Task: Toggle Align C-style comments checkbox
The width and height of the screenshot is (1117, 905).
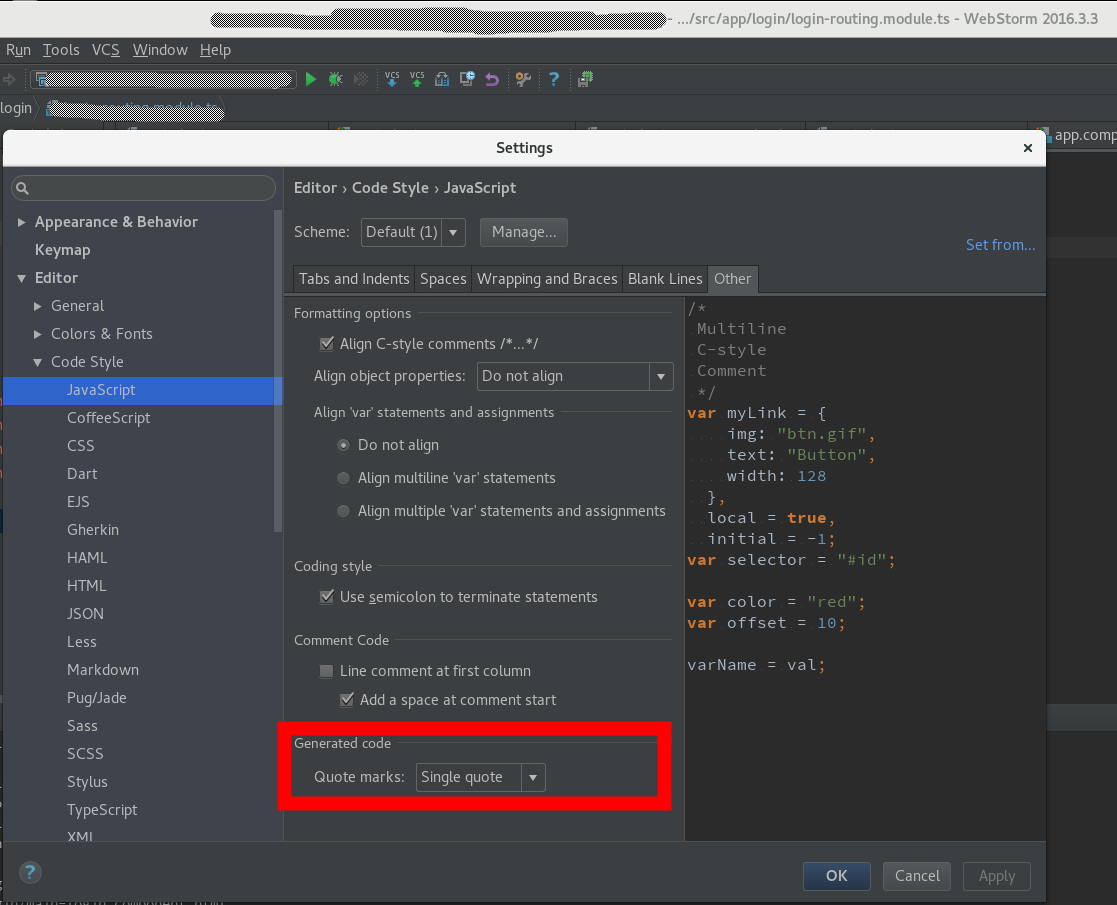Action: click(x=326, y=344)
